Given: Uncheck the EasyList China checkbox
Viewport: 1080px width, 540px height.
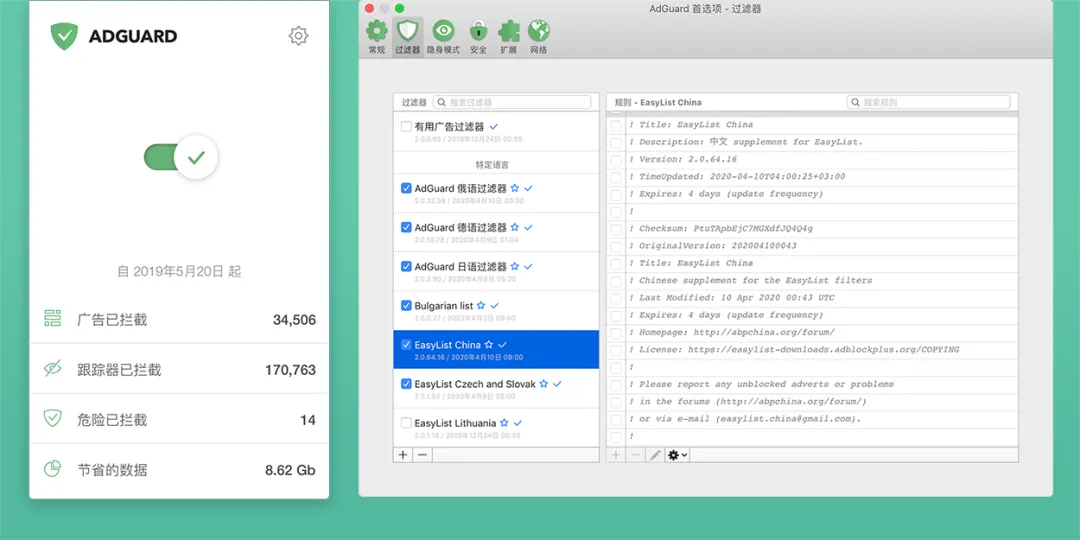Looking at the screenshot, I should tap(406, 344).
